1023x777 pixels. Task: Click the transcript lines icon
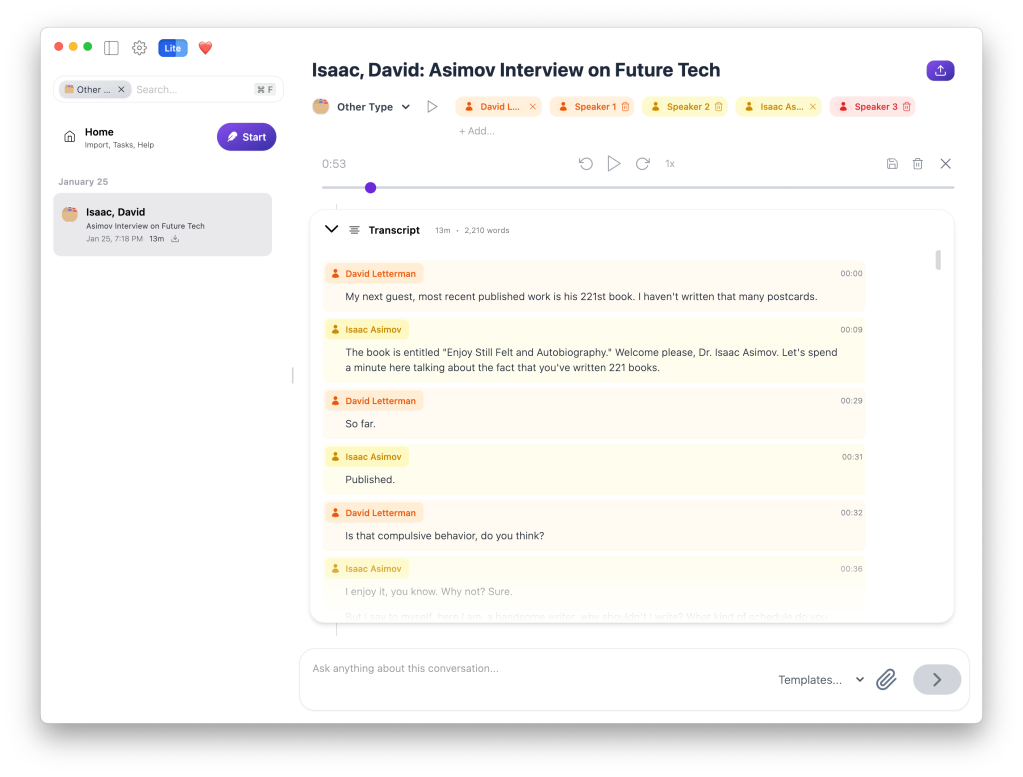(354, 230)
